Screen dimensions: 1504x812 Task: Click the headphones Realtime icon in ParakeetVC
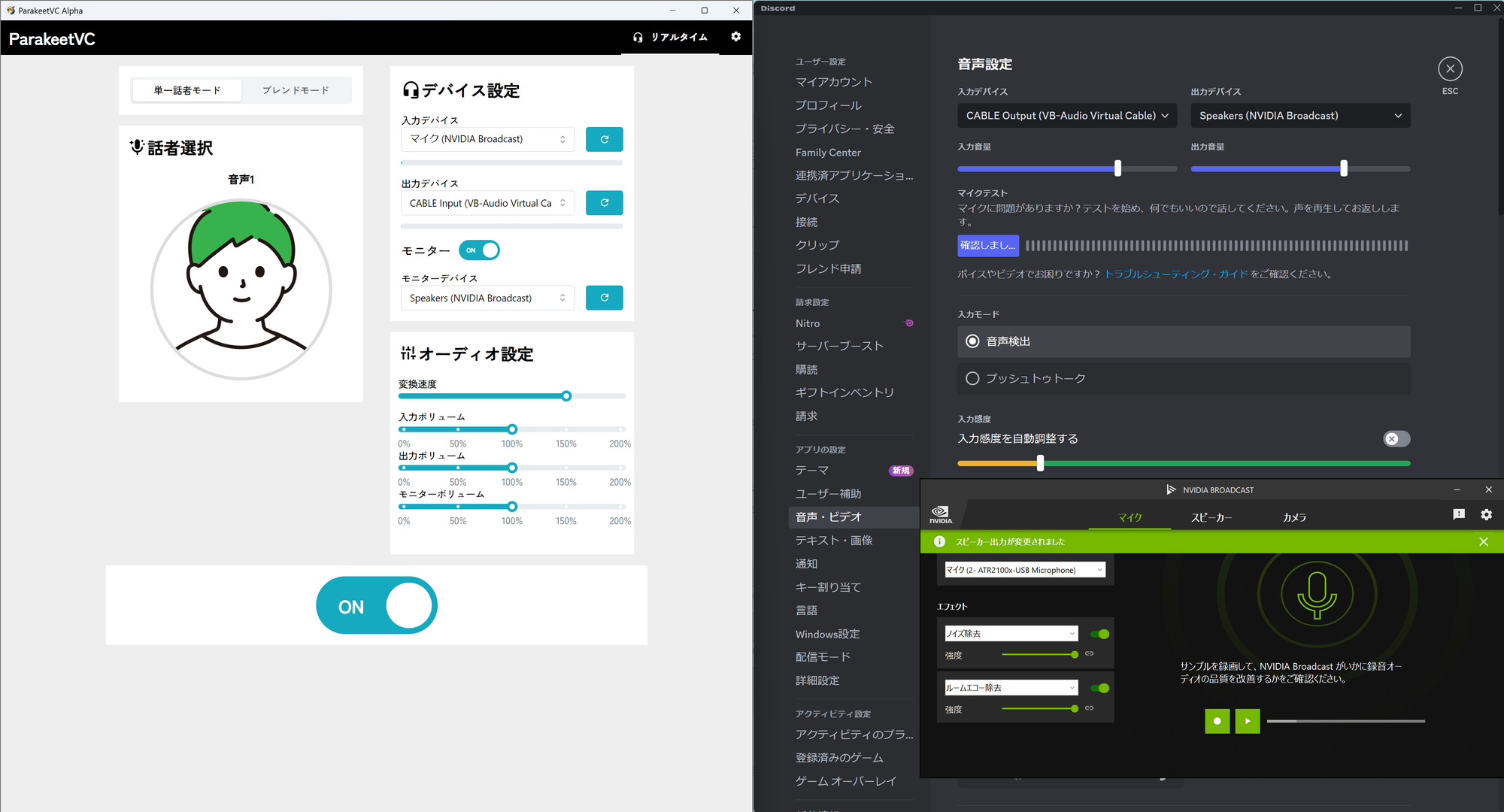(638, 37)
